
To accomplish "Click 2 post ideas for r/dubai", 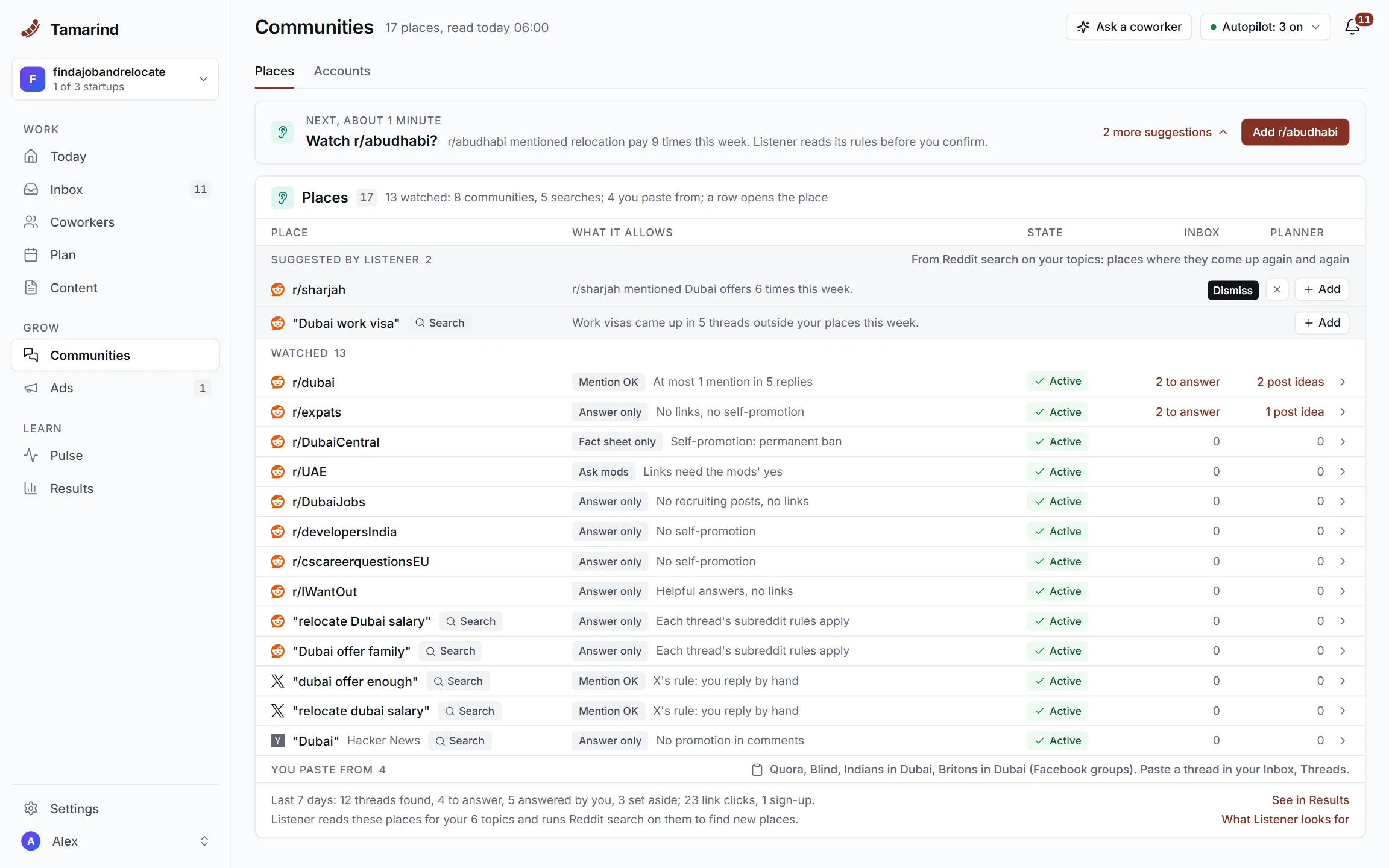I will (1290, 382).
